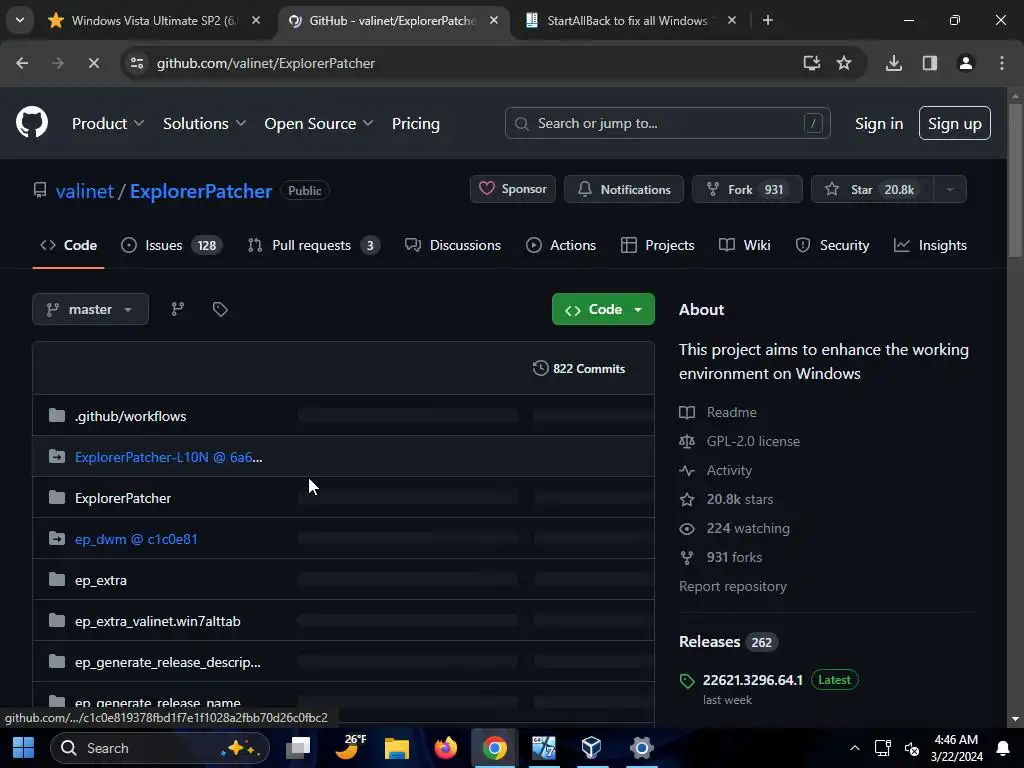The image size is (1024, 768).
Task: Open the tab search dropdown in Chrome
Action: tap(20, 20)
